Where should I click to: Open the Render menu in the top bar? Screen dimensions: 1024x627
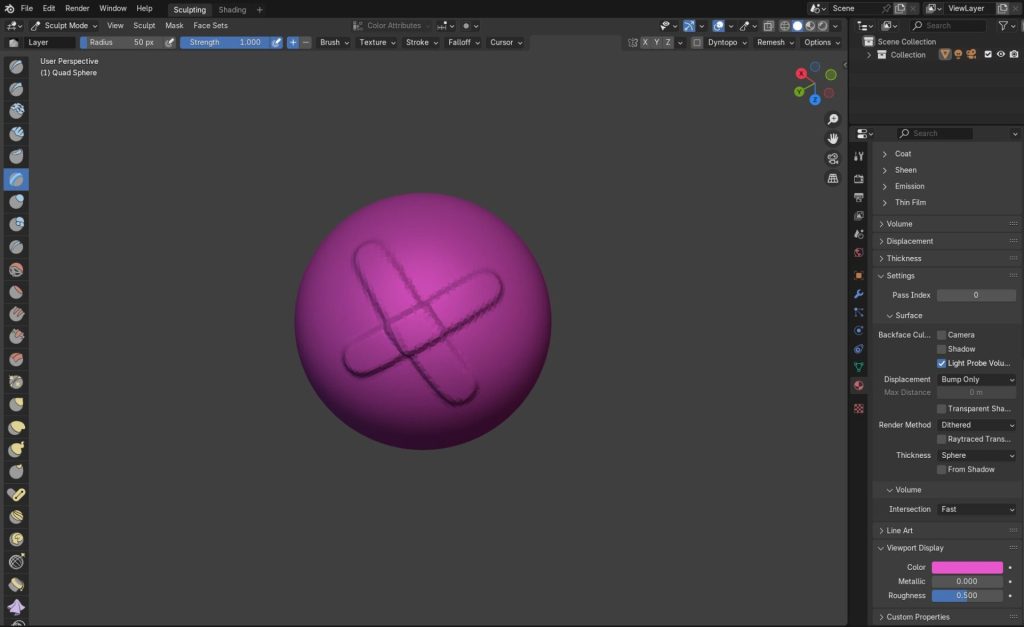(77, 8)
